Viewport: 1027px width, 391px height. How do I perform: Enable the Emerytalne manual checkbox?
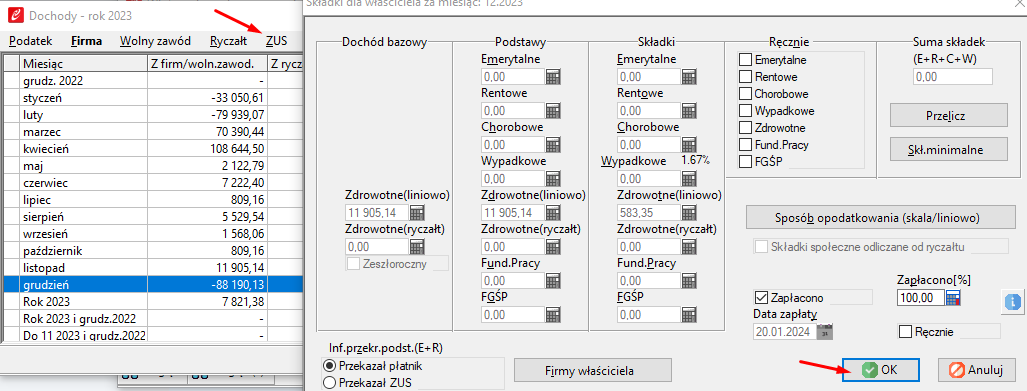[745, 60]
